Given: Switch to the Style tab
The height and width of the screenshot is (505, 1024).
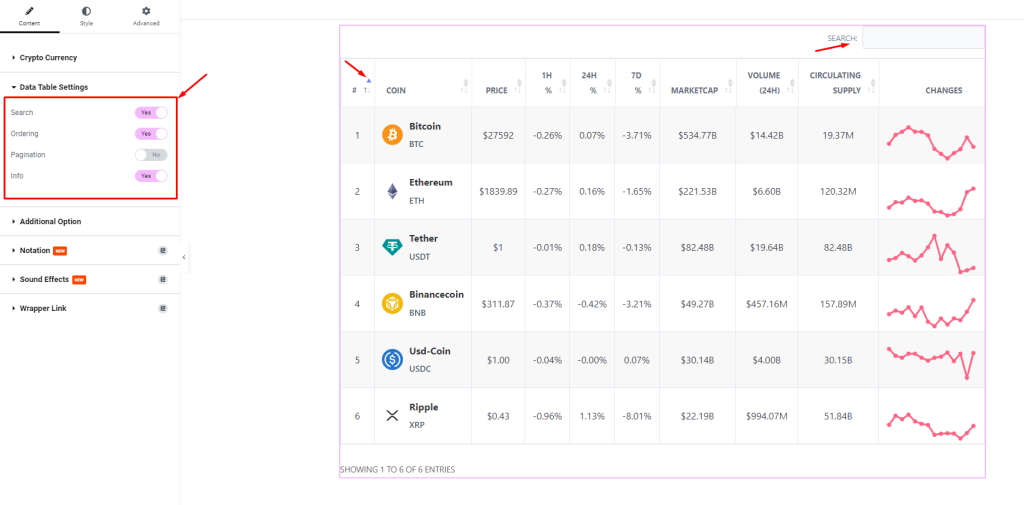Looking at the screenshot, I should [86, 16].
